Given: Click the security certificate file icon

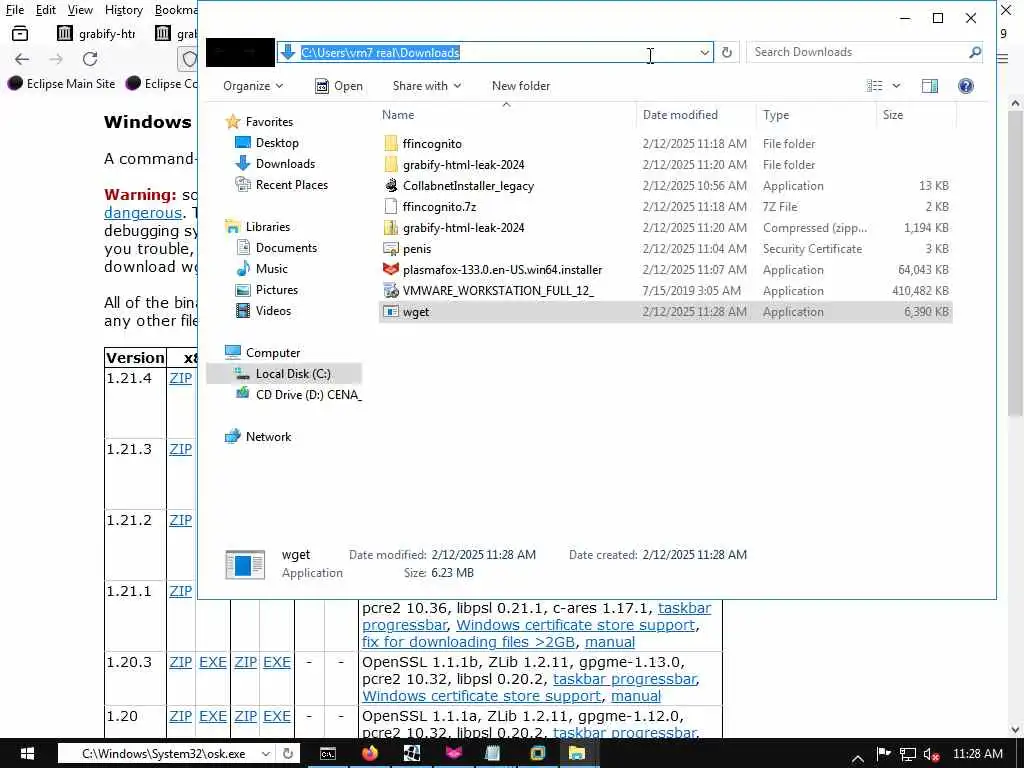Looking at the screenshot, I should coord(391,249).
